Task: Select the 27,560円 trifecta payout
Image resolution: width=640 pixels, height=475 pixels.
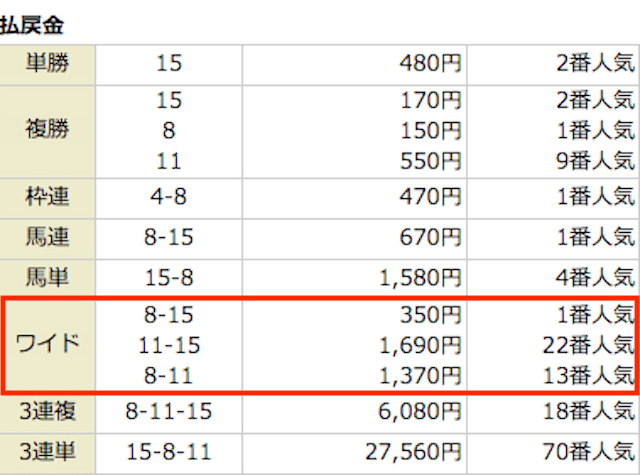Action: (x=413, y=452)
